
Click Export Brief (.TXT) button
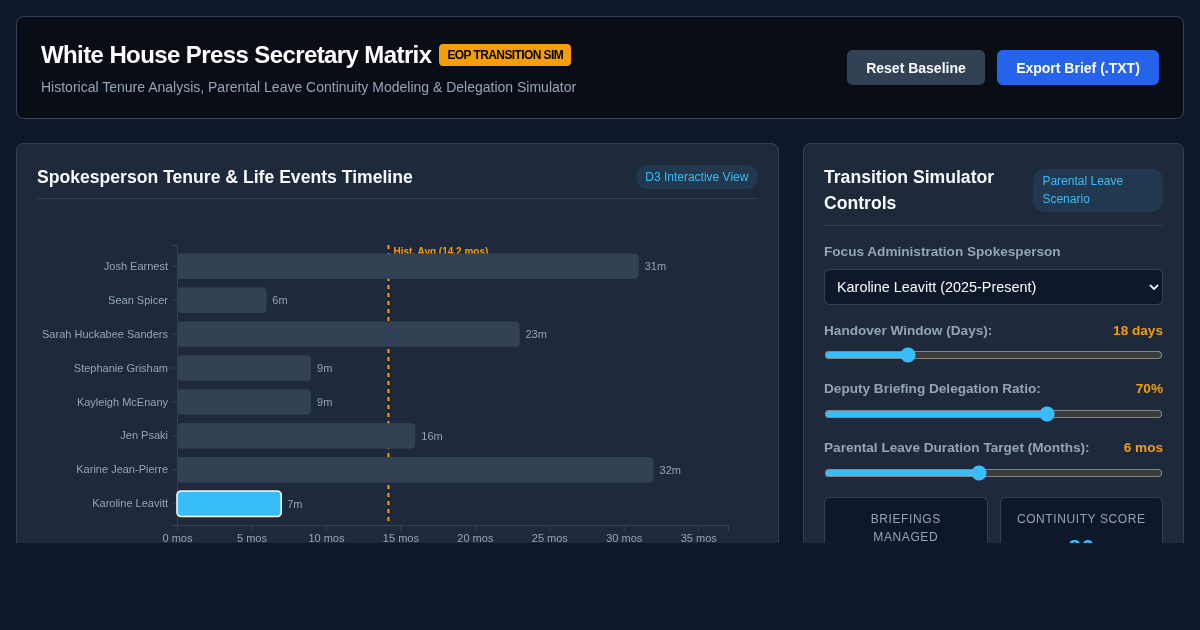point(1078,68)
